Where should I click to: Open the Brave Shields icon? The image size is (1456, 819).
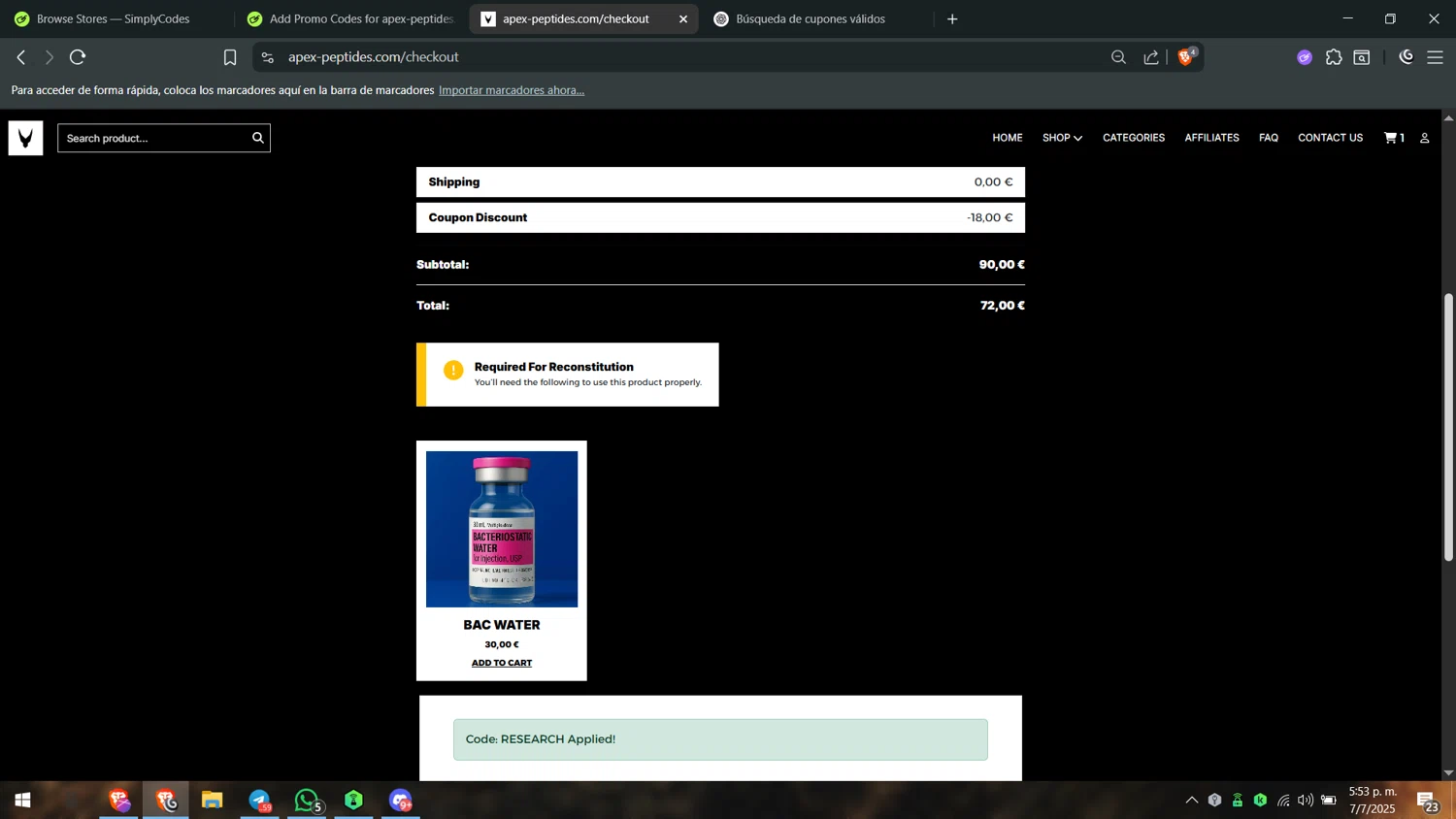[1185, 56]
